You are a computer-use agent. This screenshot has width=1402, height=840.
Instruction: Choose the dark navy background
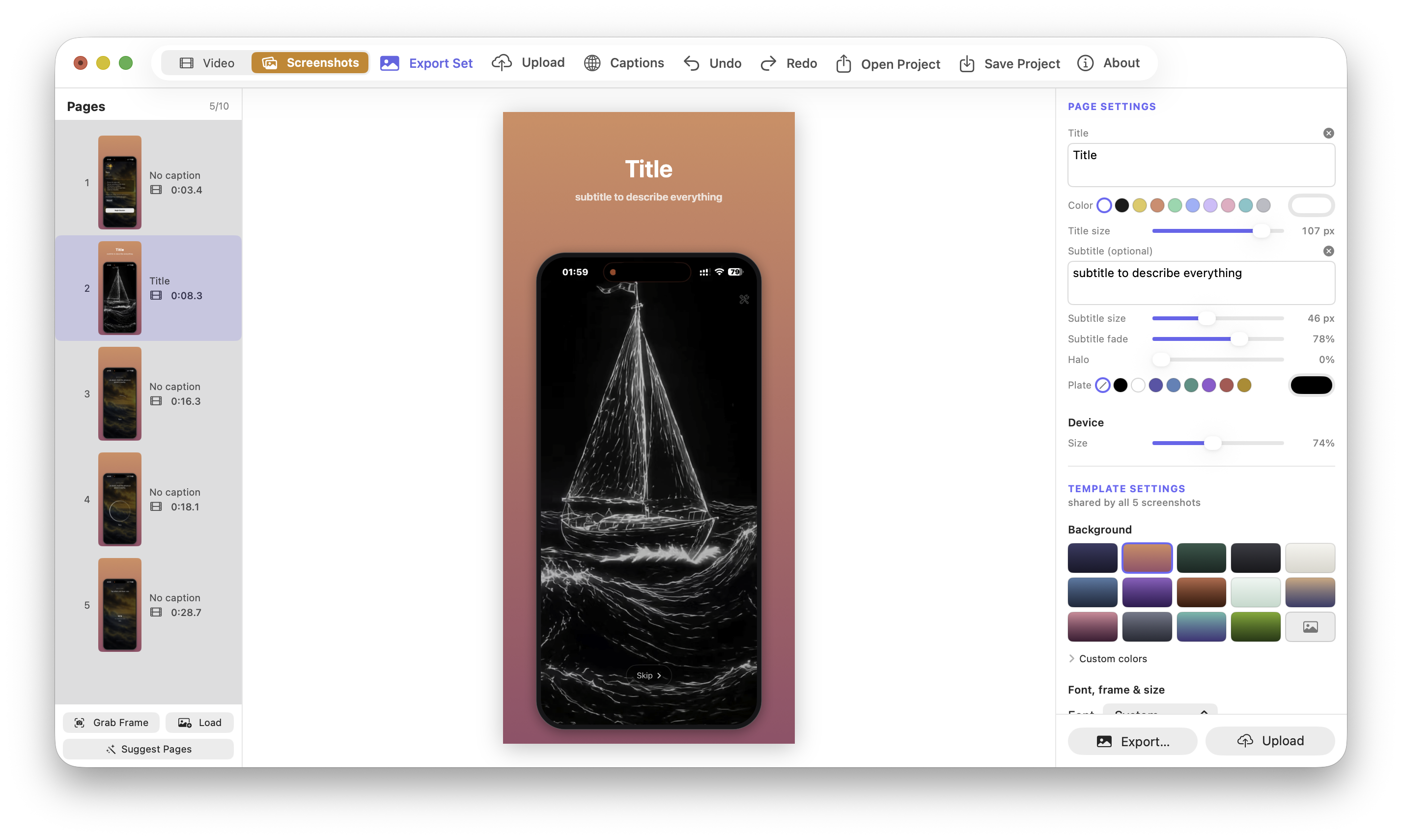point(1092,558)
